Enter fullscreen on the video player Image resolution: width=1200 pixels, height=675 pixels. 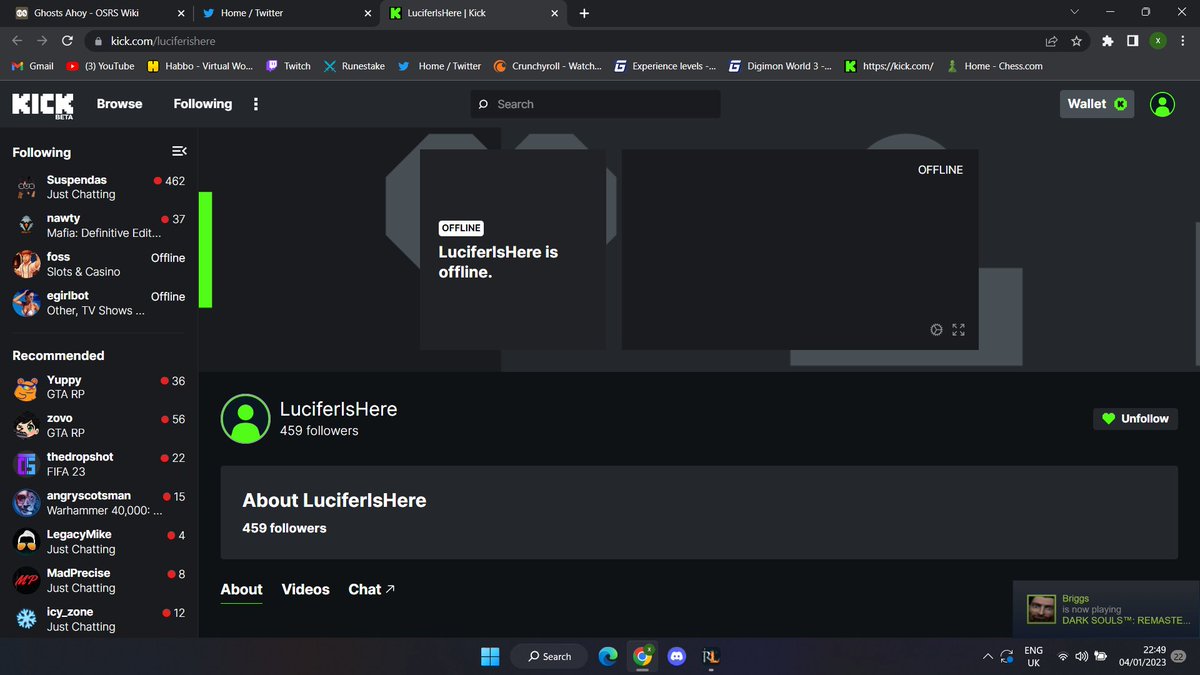click(x=958, y=329)
